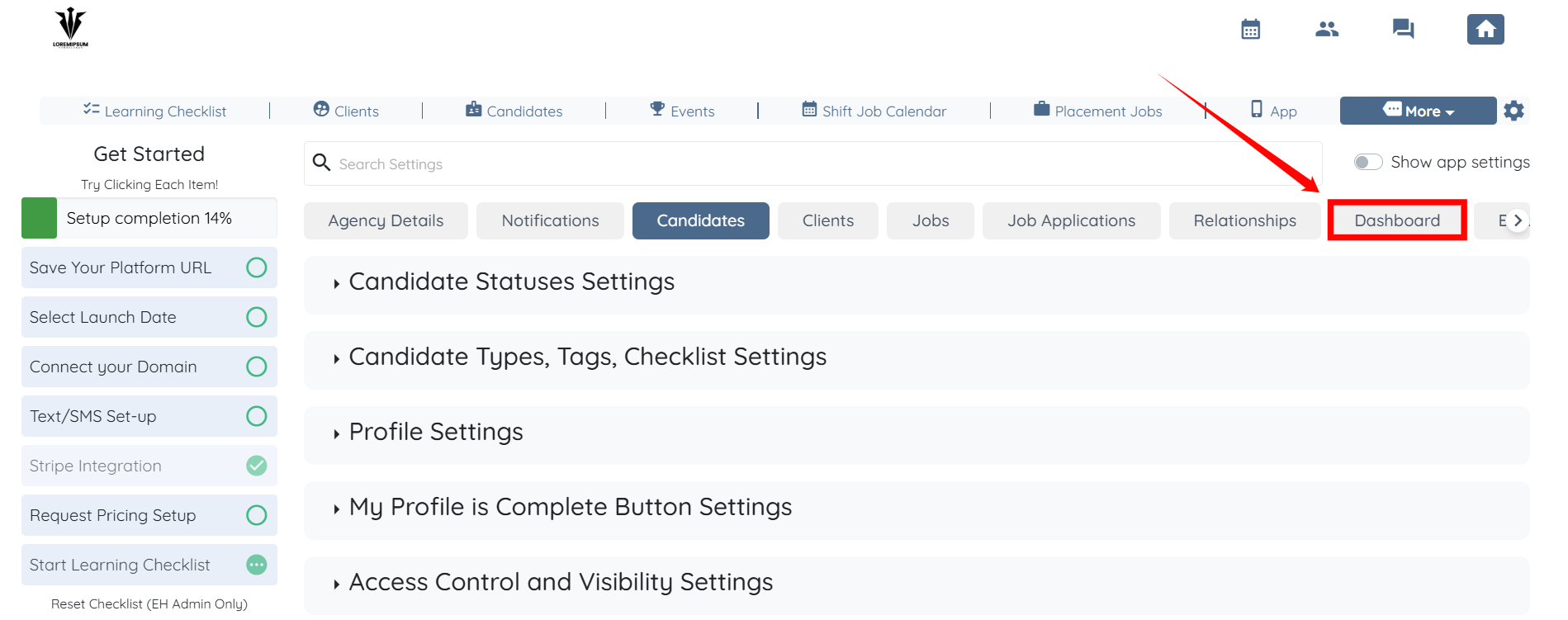Open the chat messages icon
Viewport: 1568px width, 620px height.
(x=1402, y=30)
